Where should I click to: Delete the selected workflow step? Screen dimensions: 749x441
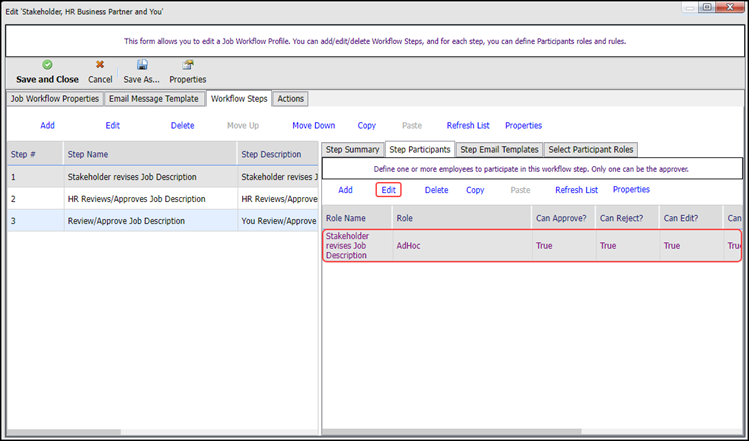tap(182, 126)
